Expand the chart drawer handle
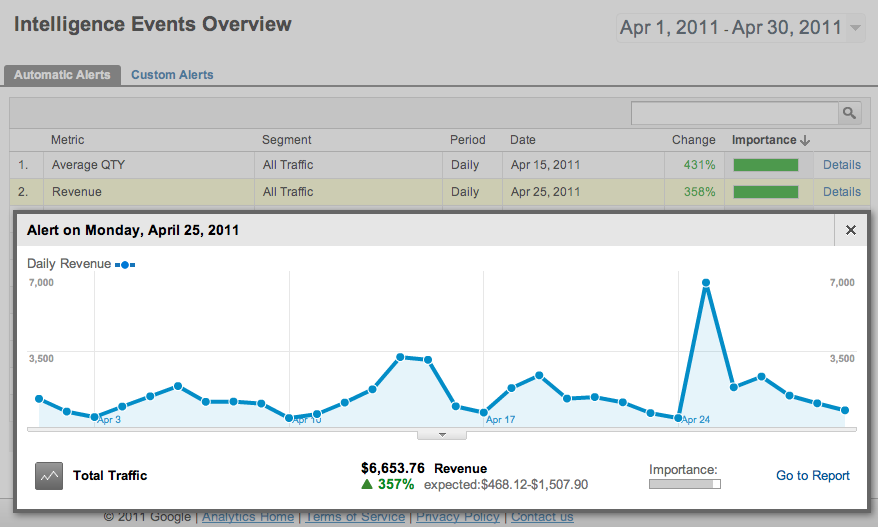Image resolution: width=878 pixels, height=527 pixels. [442, 435]
